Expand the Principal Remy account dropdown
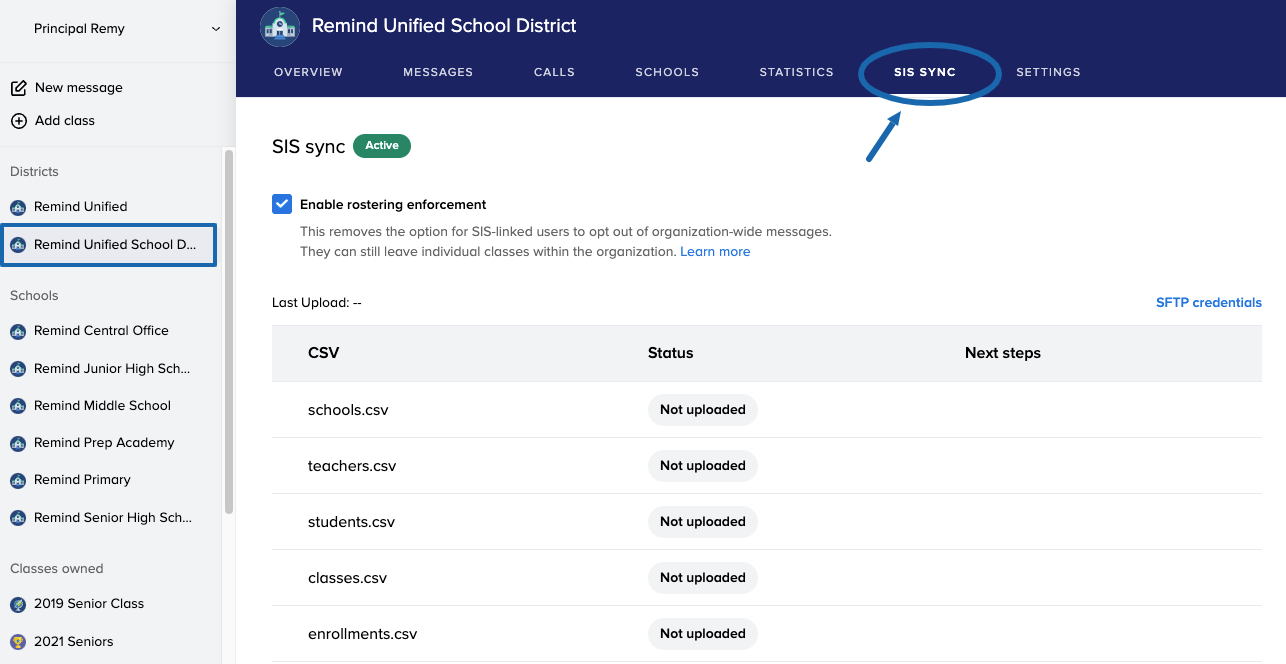 tap(215, 29)
